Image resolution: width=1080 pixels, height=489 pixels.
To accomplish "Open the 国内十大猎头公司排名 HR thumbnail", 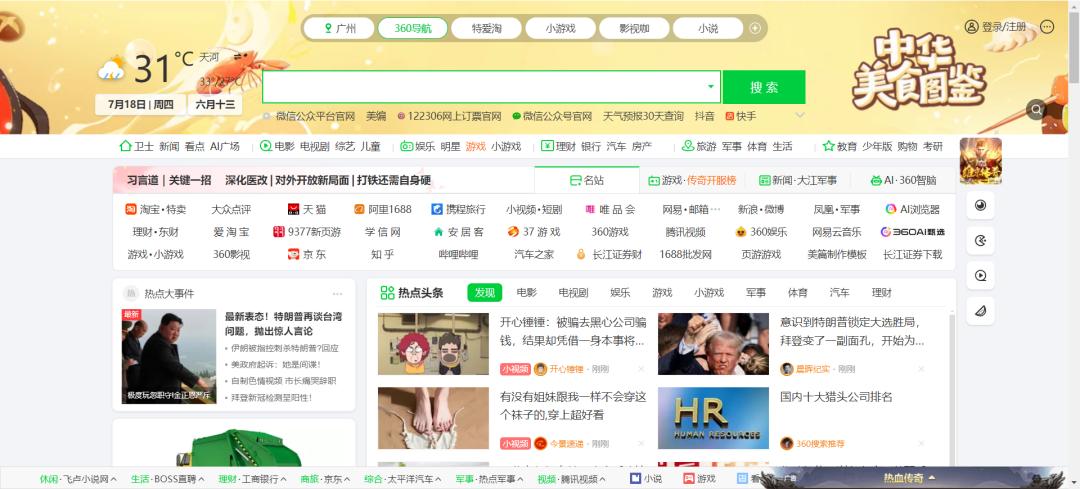I will coord(713,418).
